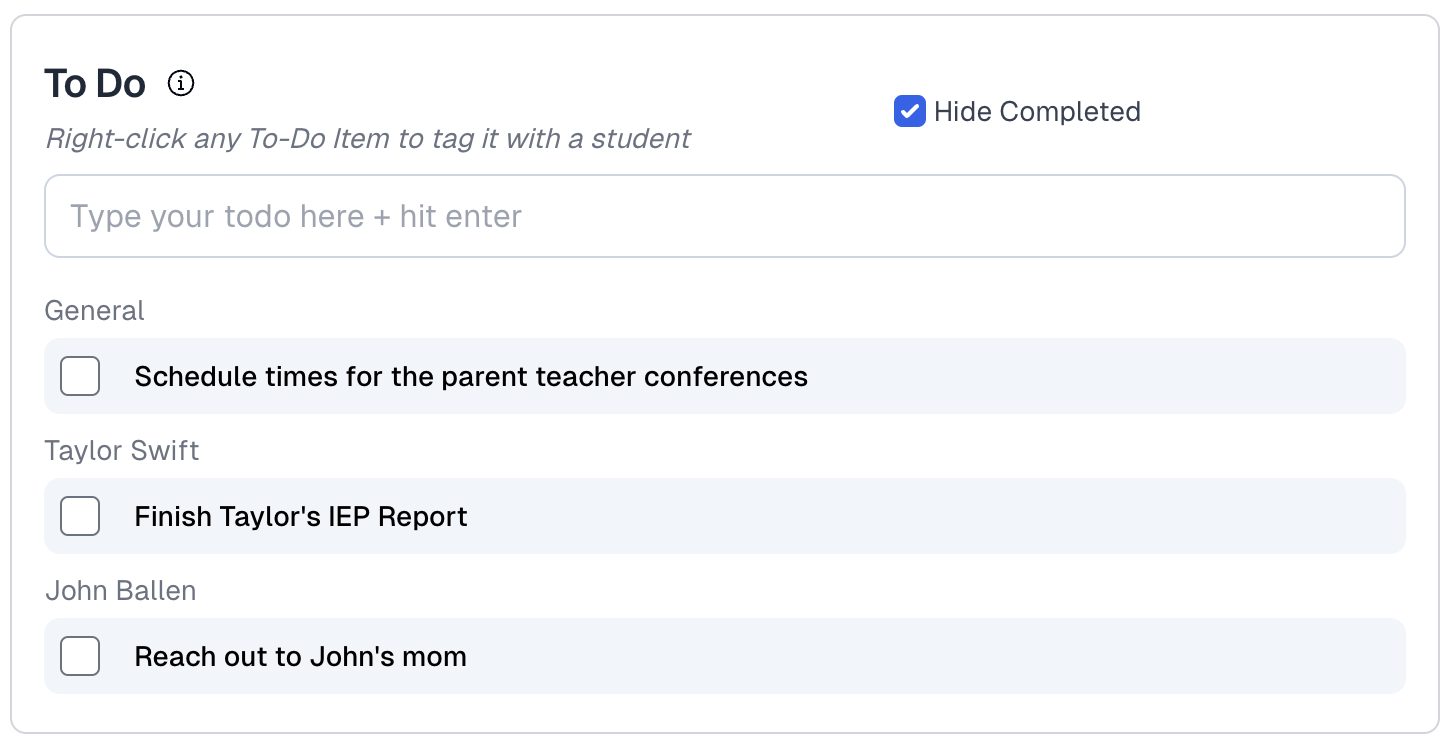Uncheck the Hide Completed checkbox

(909, 111)
